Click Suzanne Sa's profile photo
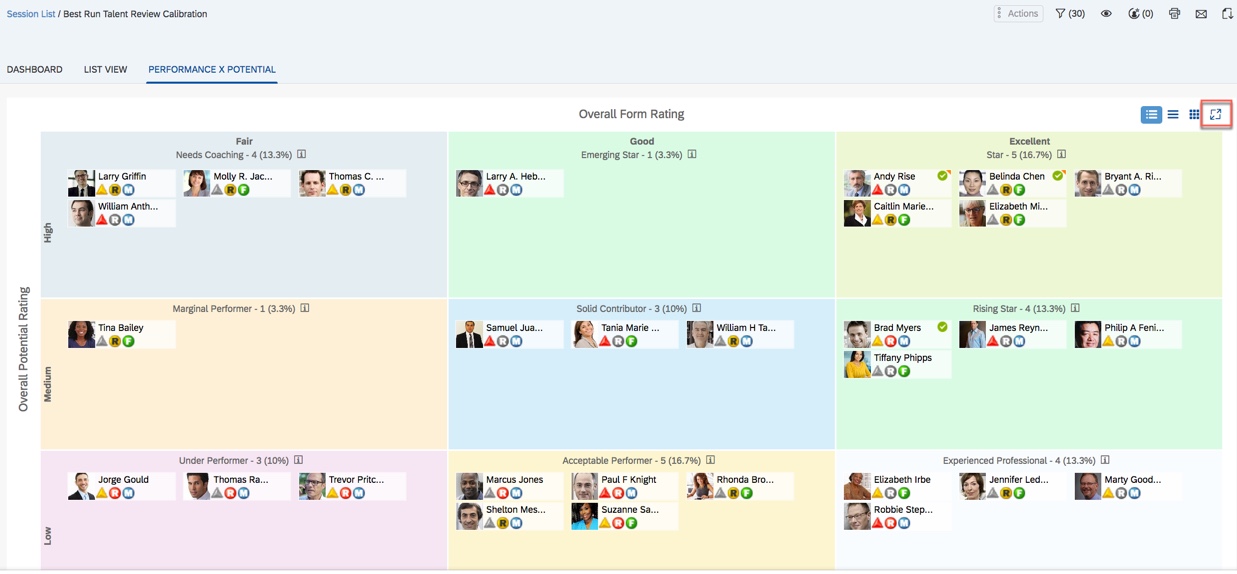 point(585,516)
